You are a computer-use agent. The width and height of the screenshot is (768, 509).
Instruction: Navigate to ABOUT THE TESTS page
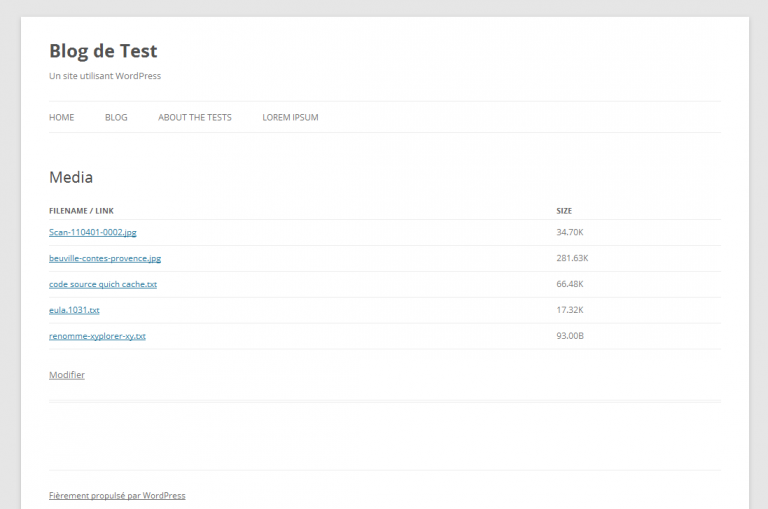coord(194,118)
